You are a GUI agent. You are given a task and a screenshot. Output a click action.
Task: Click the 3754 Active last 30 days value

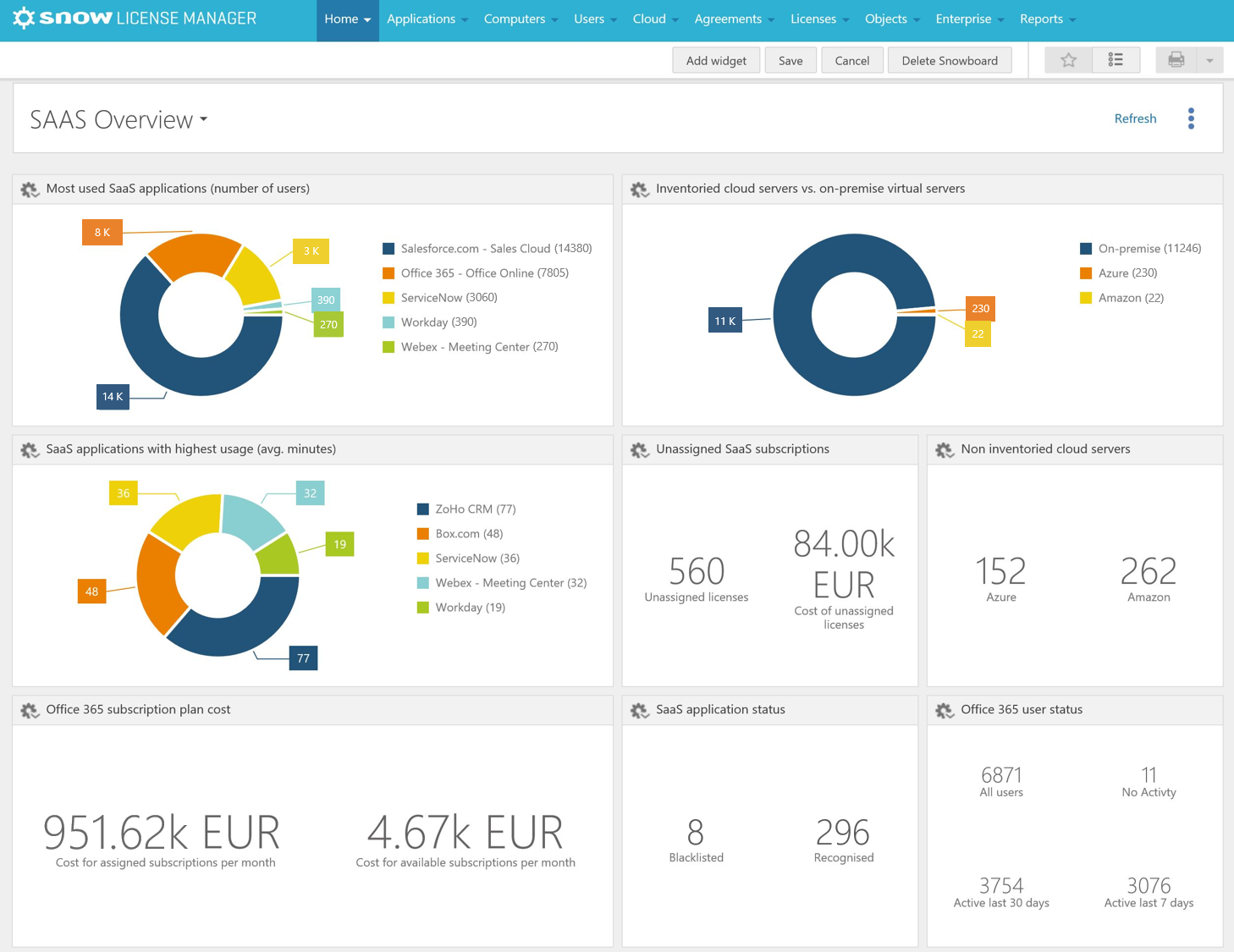[1001, 886]
